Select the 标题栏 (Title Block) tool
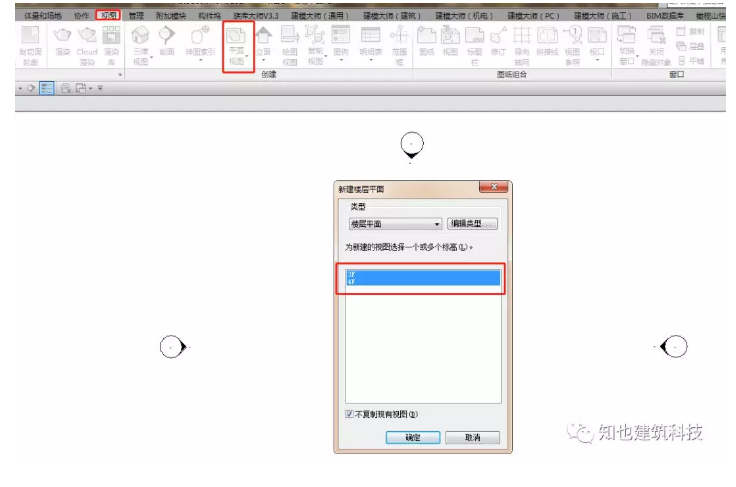This screenshot has width=736, height=487. pyautogui.click(x=475, y=46)
